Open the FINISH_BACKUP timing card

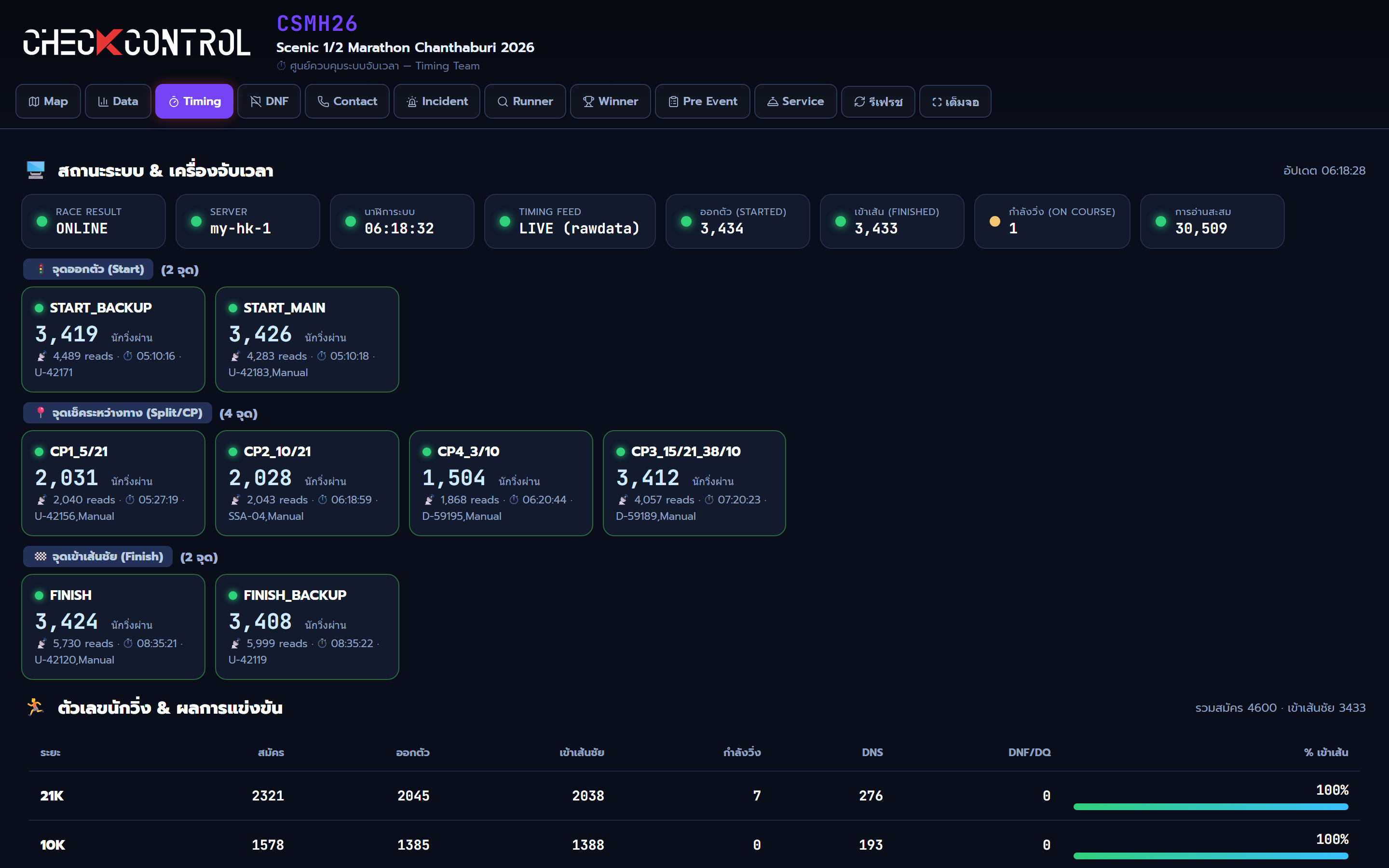pyautogui.click(x=307, y=626)
